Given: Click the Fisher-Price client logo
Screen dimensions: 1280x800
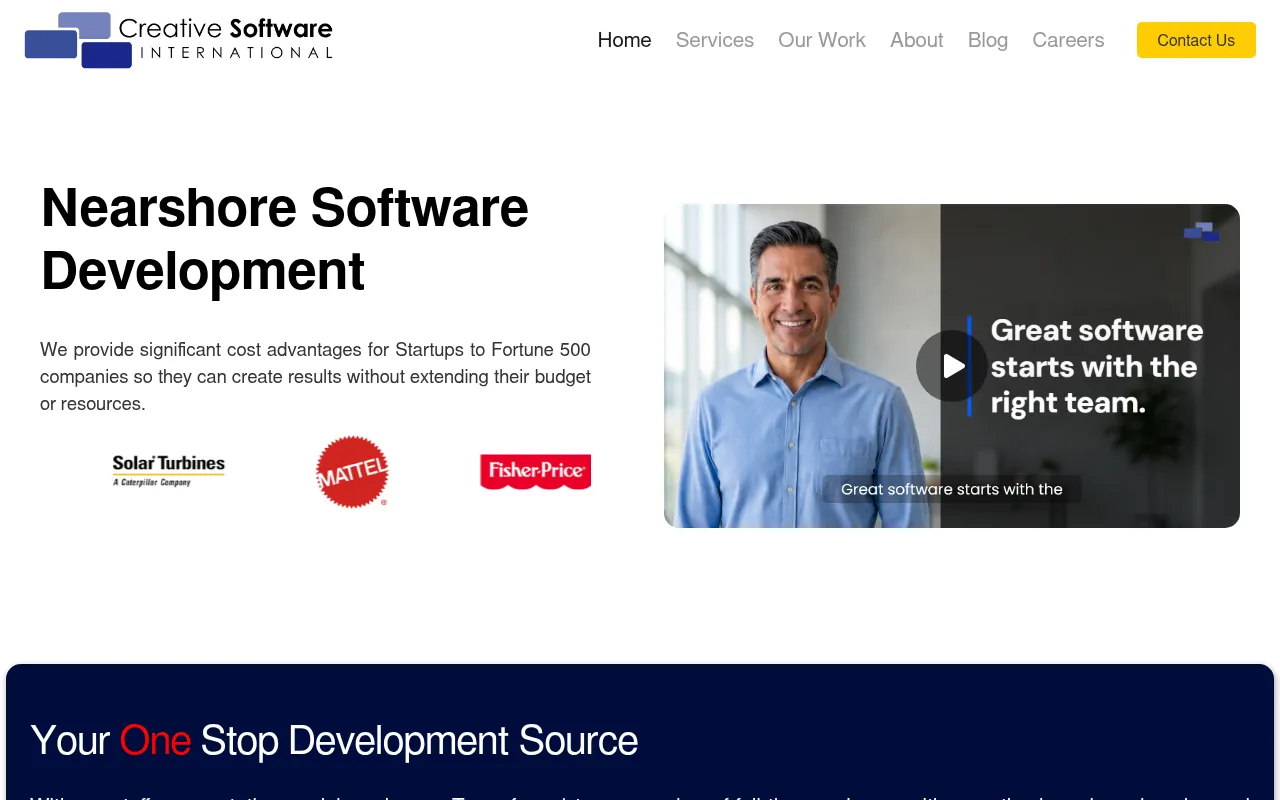Looking at the screenshot, I should point(535,472).
